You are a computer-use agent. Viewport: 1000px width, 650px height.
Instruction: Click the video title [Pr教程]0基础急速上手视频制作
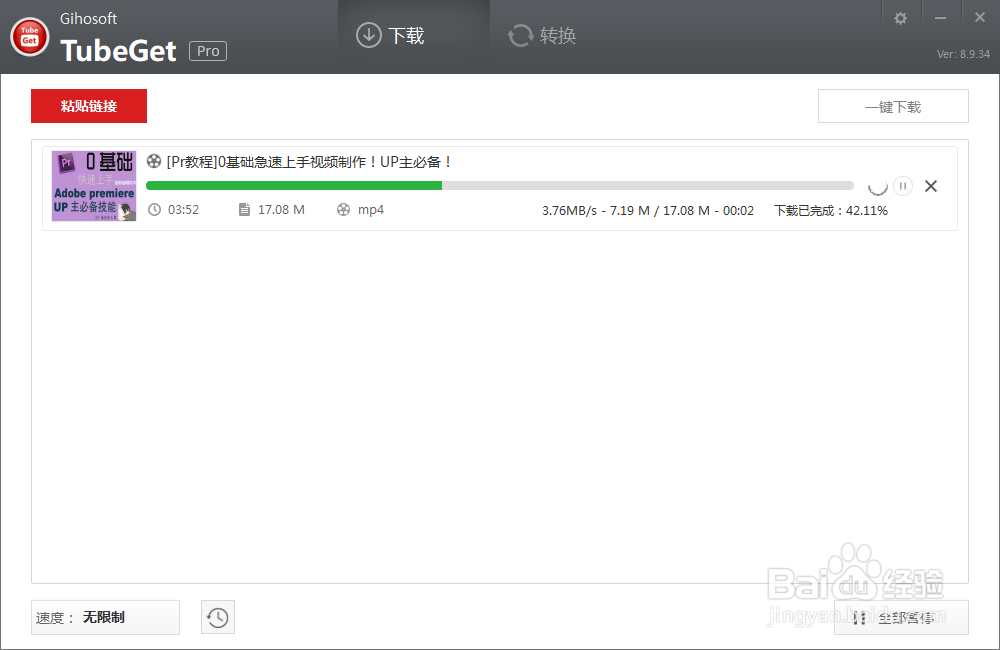(x=309, y=162)
